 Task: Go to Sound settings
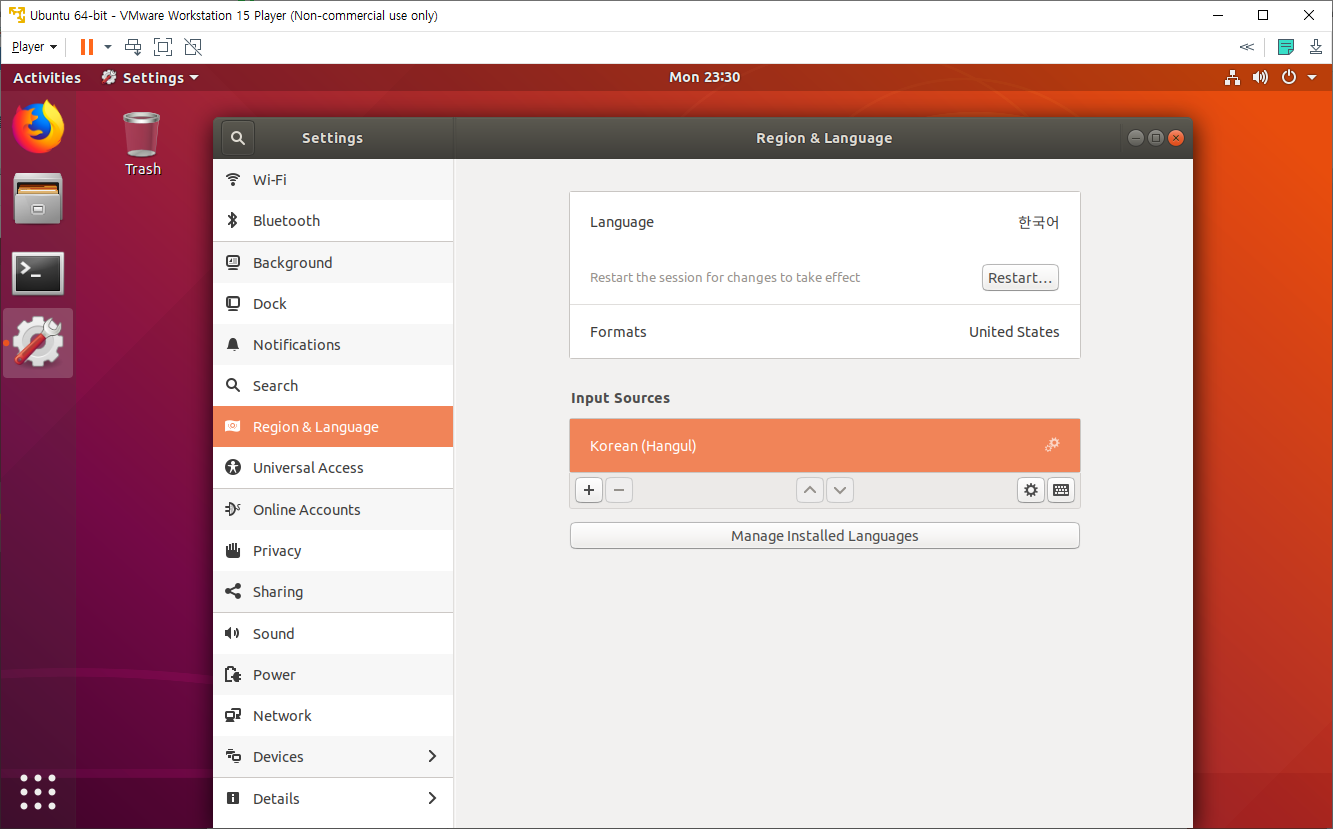(x=333, y=633)
